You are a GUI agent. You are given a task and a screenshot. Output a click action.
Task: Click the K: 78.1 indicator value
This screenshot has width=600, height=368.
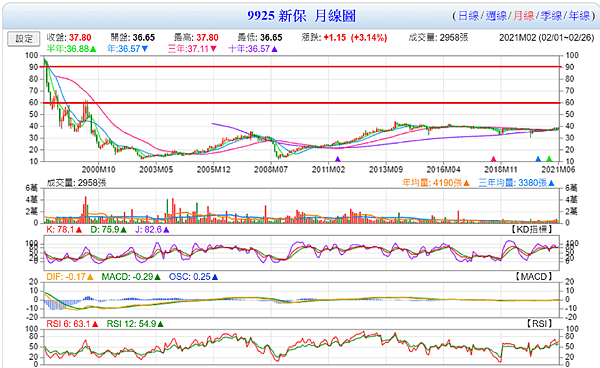coord(64,230)
